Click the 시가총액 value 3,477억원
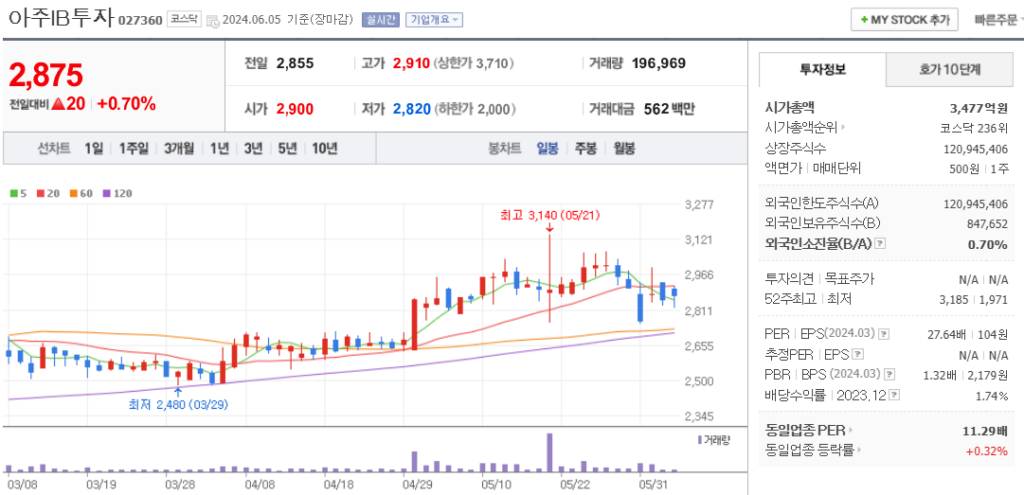This screenshot has width=1024, height=495. 979,108
